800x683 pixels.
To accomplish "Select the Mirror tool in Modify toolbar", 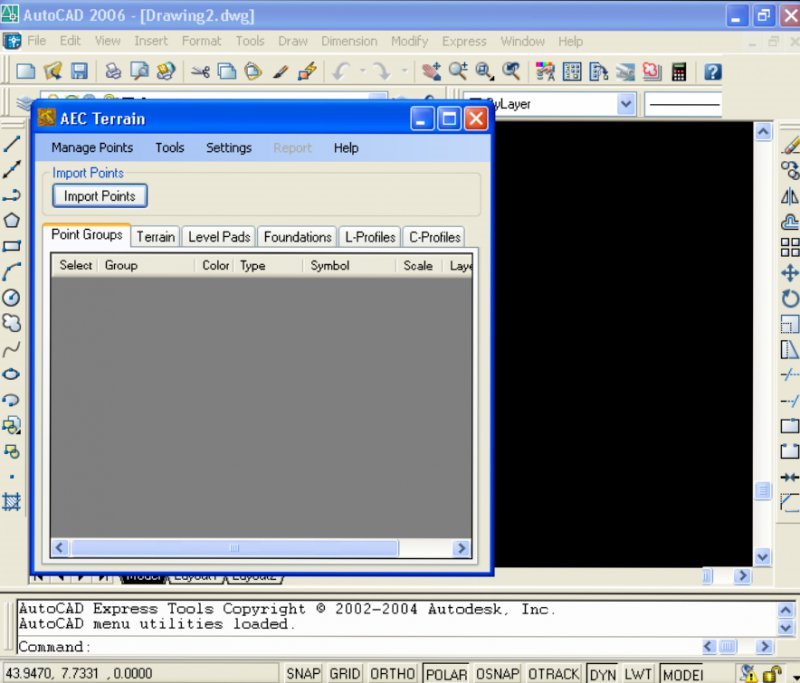I will 790,196.
